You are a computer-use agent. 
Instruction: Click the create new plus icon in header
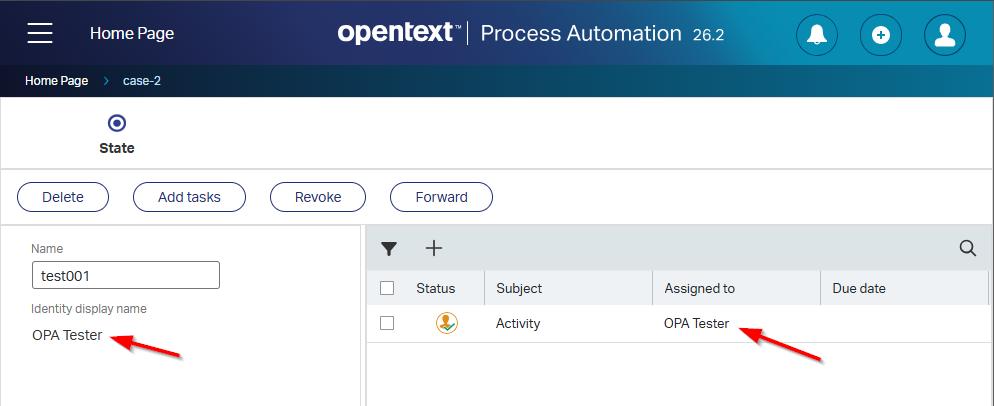point(881,35)
